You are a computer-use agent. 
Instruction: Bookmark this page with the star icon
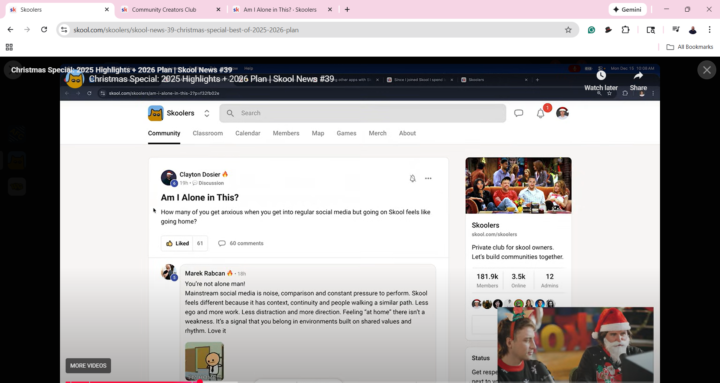568,30
